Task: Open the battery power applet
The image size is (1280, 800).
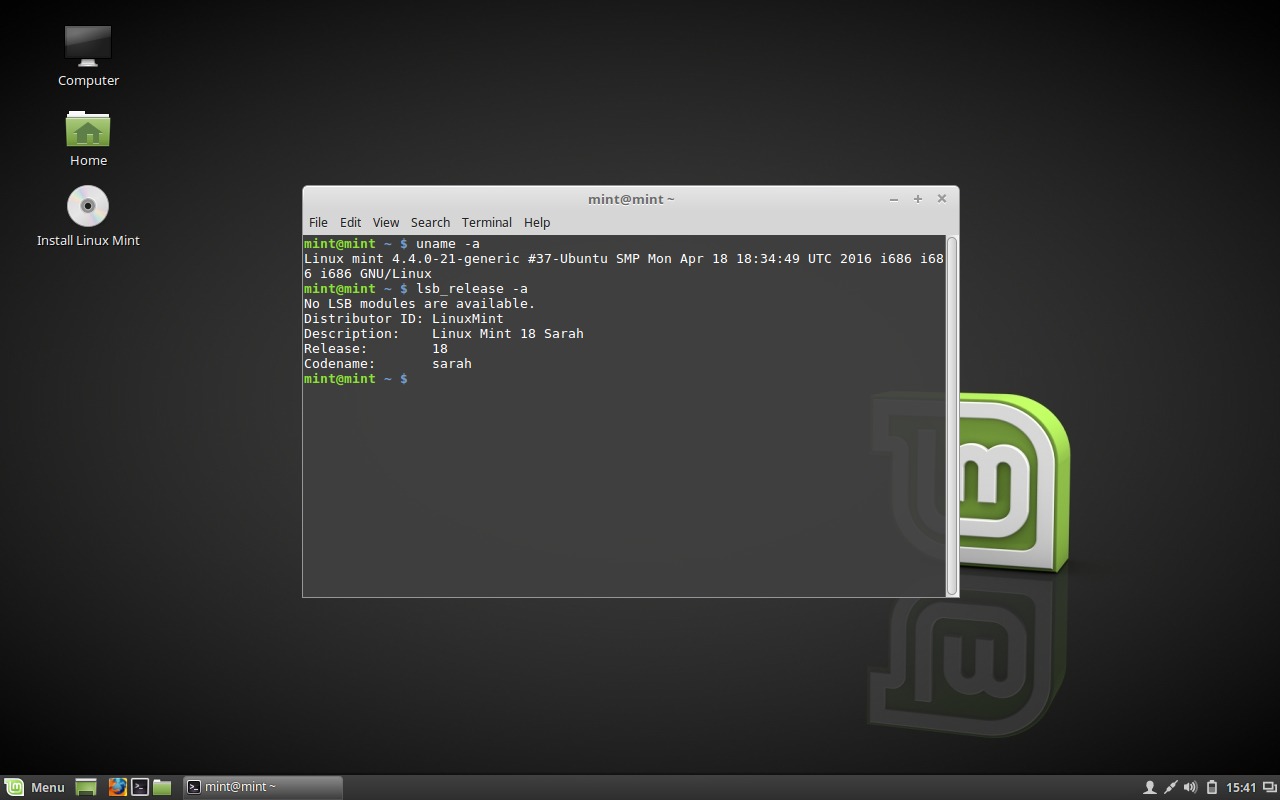Action: [x=1211, y=787]
